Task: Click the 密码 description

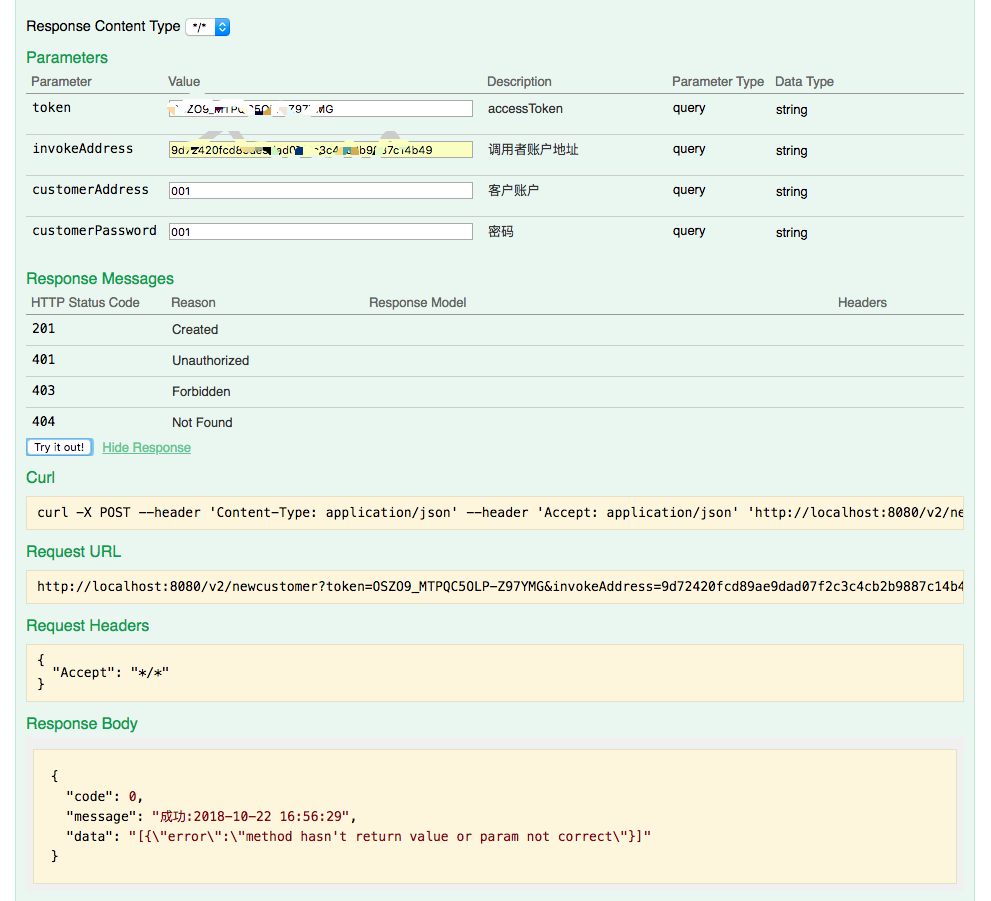Action: 501,232
